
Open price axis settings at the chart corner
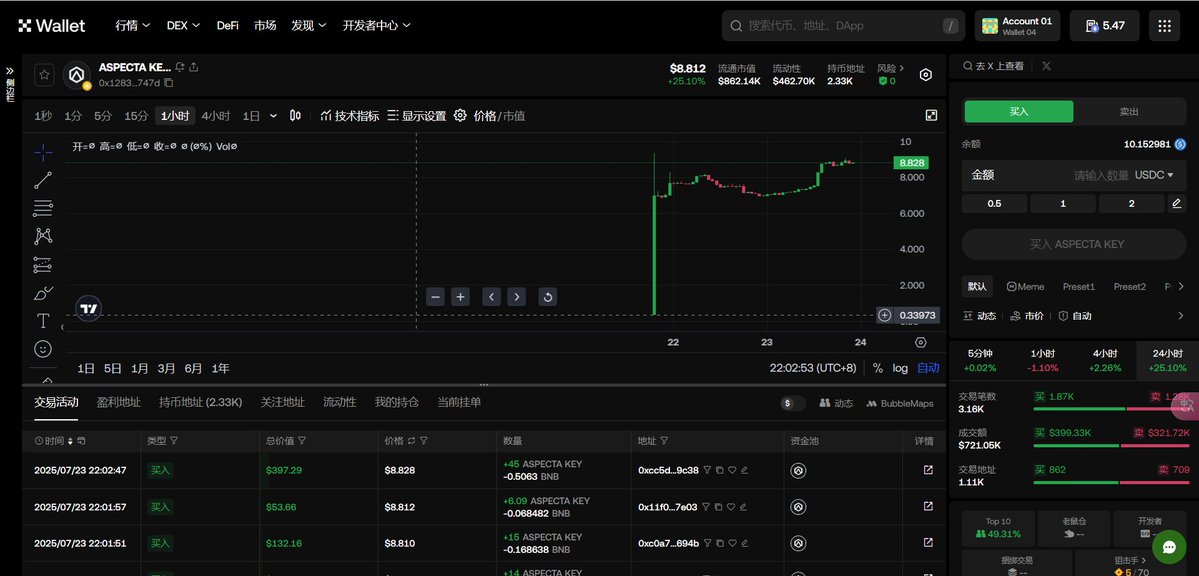coord(921,342)
